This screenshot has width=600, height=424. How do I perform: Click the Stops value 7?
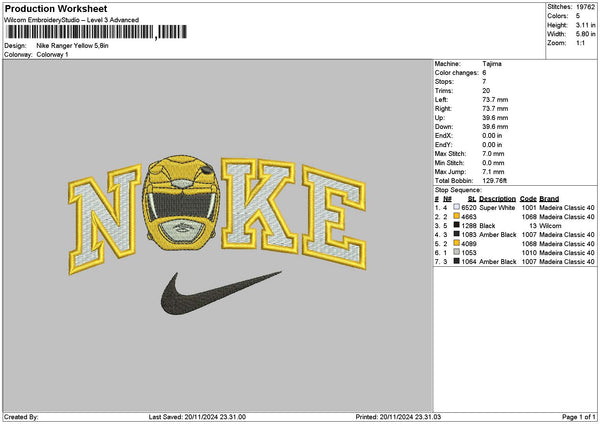[484, 82]
